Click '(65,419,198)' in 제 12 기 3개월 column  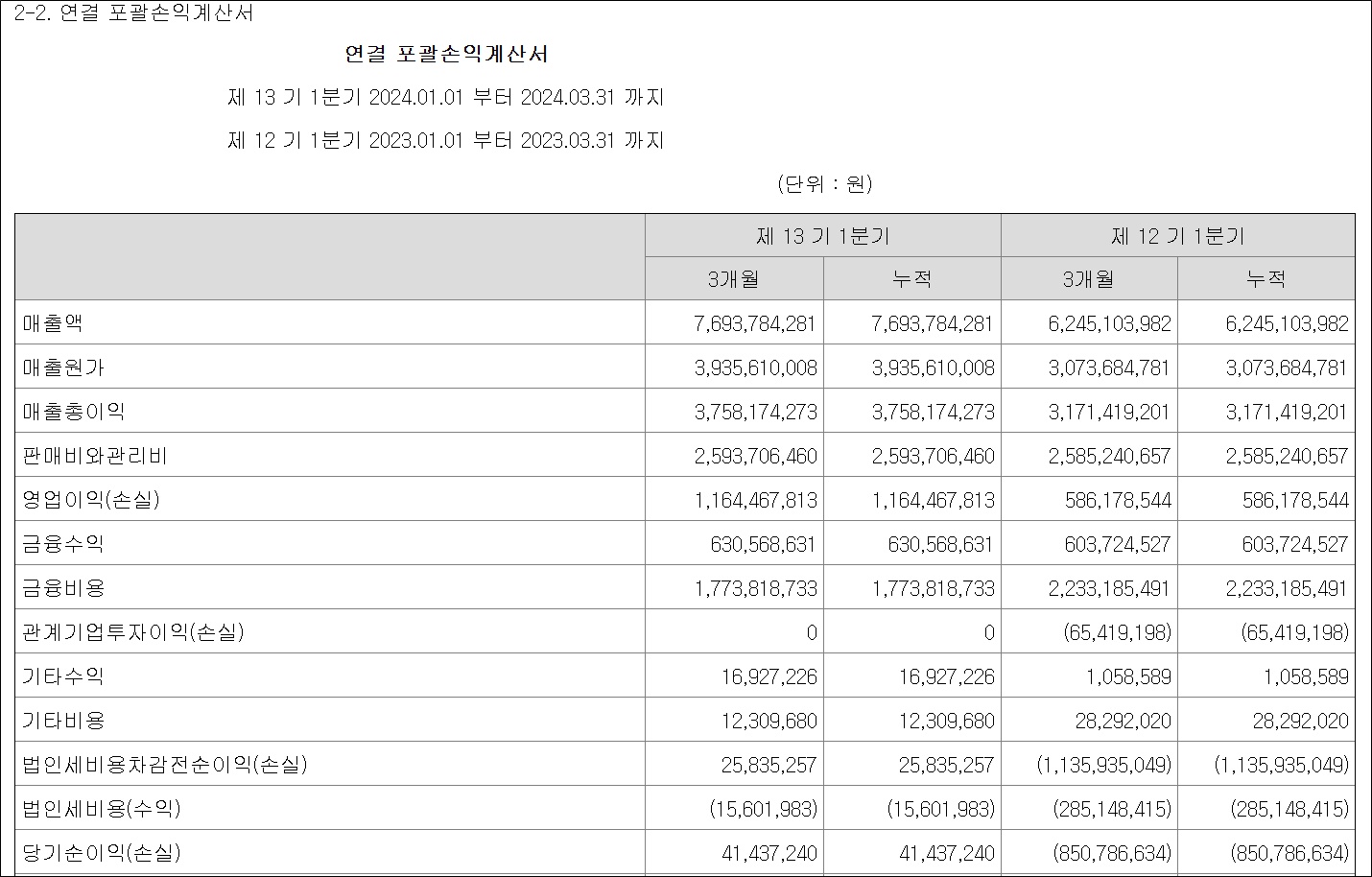1117,633
